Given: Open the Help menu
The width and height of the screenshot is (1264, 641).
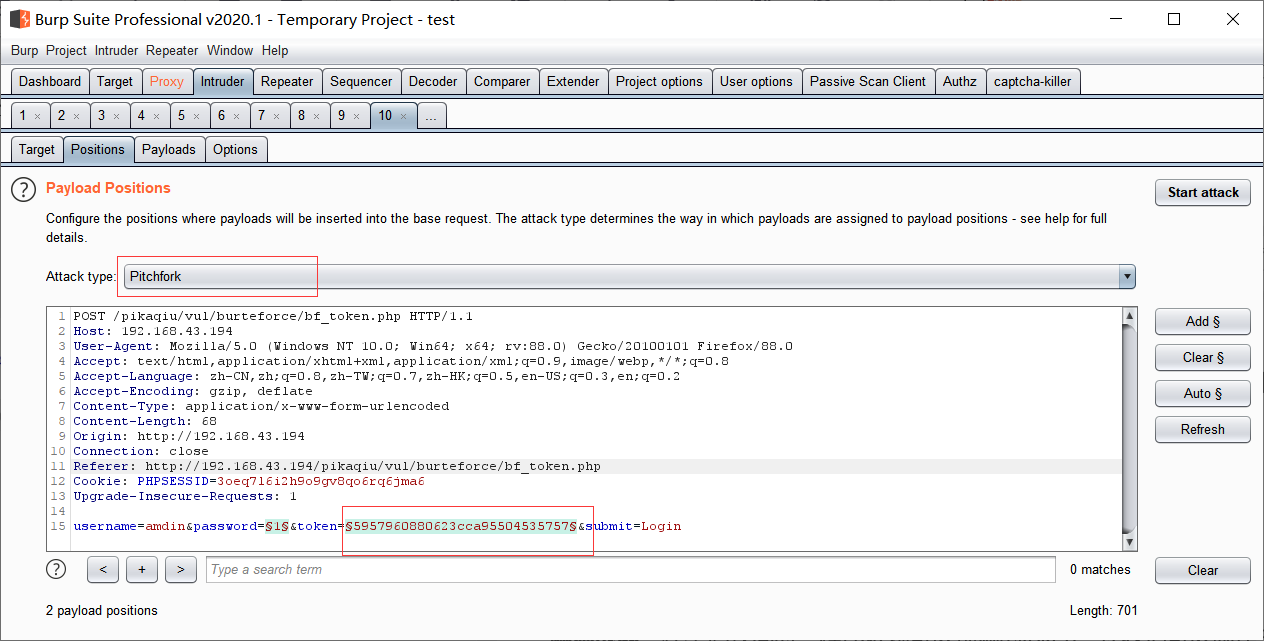Looking at the screenshot, I should tap(275, 50).
